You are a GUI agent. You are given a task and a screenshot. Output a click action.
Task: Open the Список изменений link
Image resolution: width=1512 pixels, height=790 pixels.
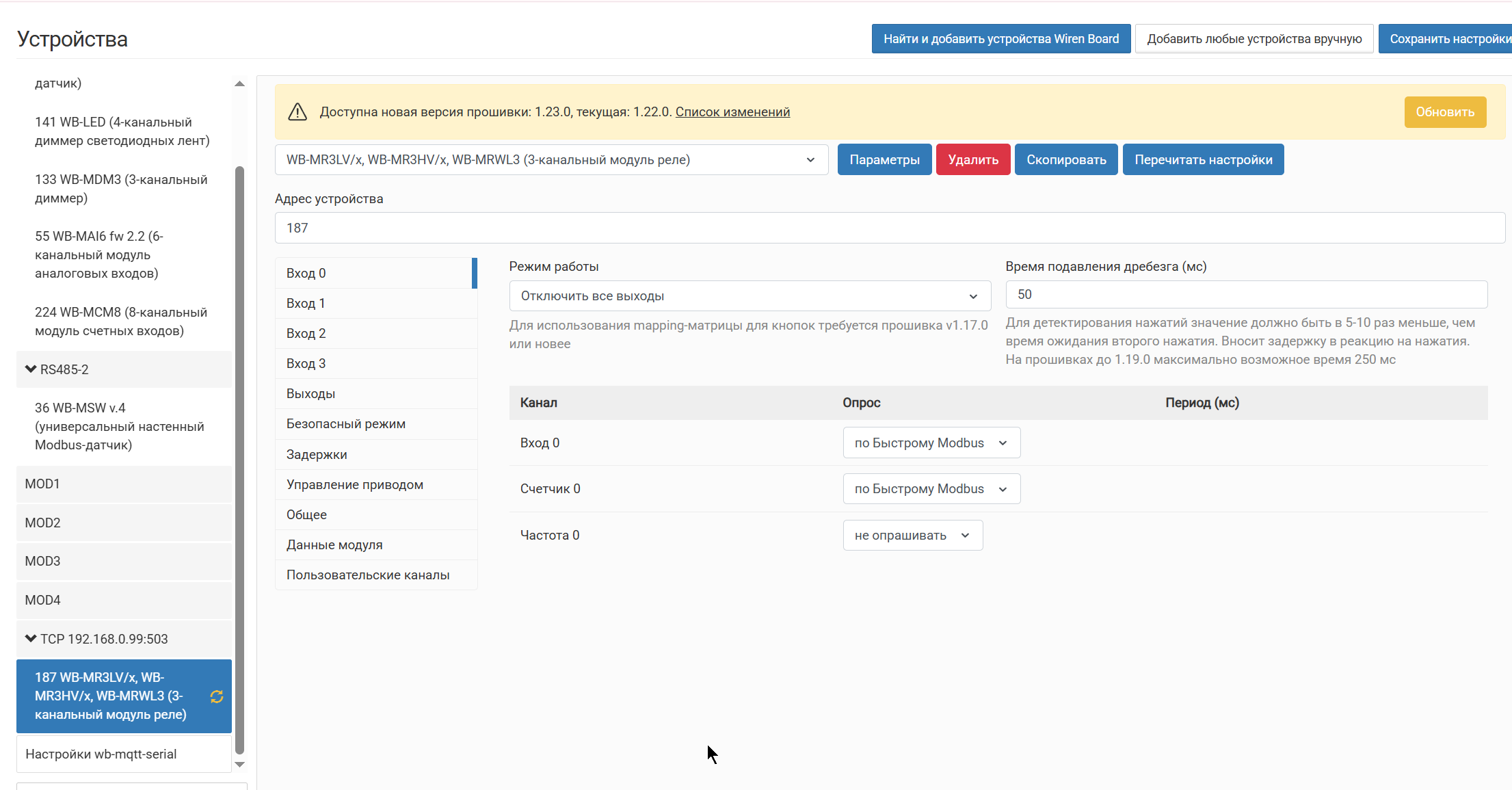[732, 112]
